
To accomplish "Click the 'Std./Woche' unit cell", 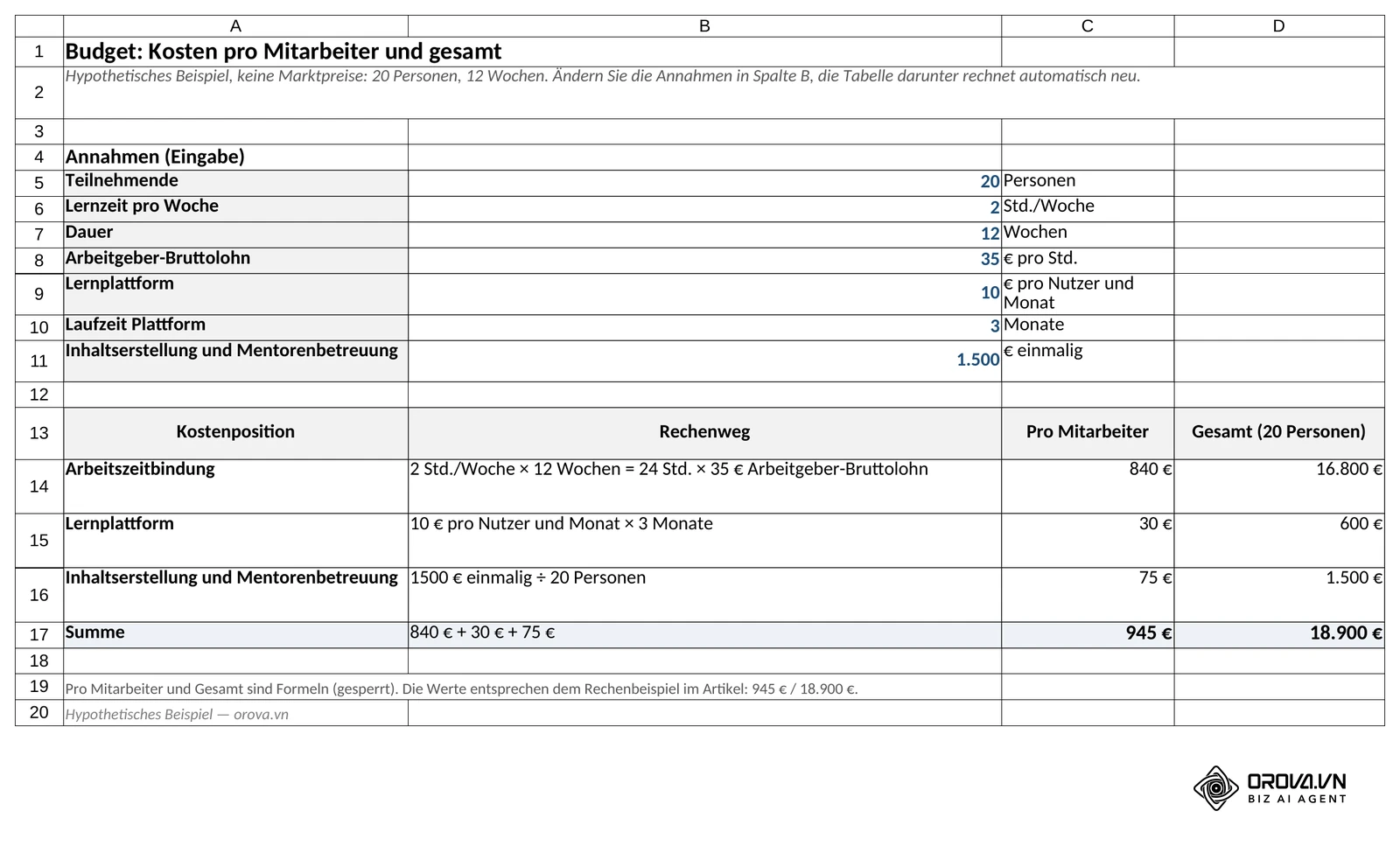I will point(1088,208).
